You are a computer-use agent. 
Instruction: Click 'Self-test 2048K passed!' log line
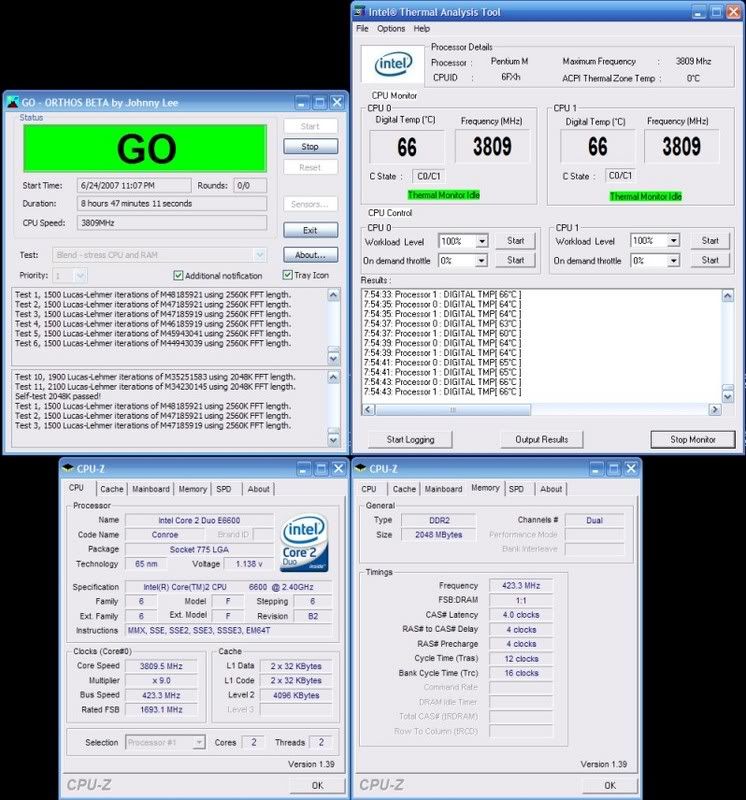pyautogui.click(x=58, y=396)
